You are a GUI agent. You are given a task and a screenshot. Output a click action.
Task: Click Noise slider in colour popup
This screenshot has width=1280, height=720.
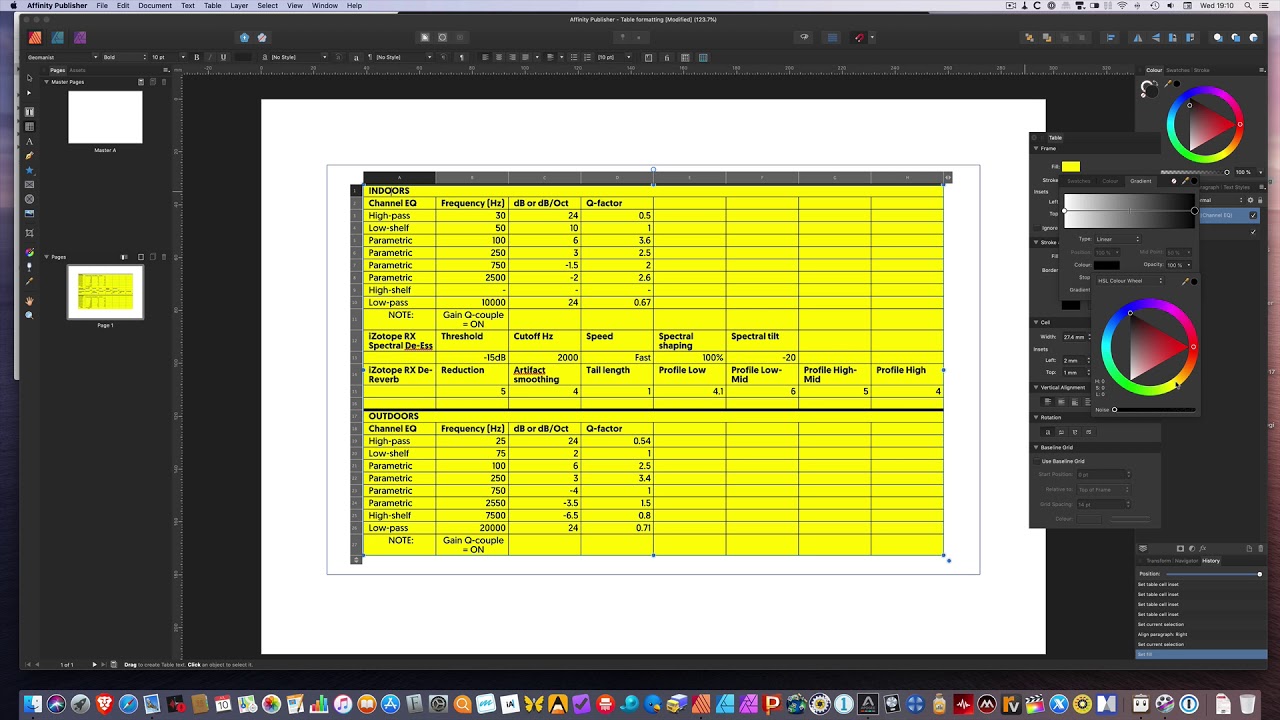click(x=1153, y=409)
